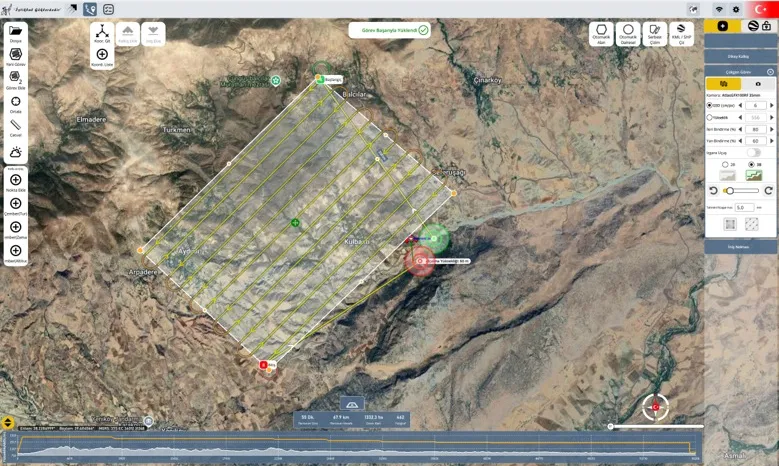Click the padlock icon in right panel
Viewport: 779px width, 466px height.
(x=767, y=26)
